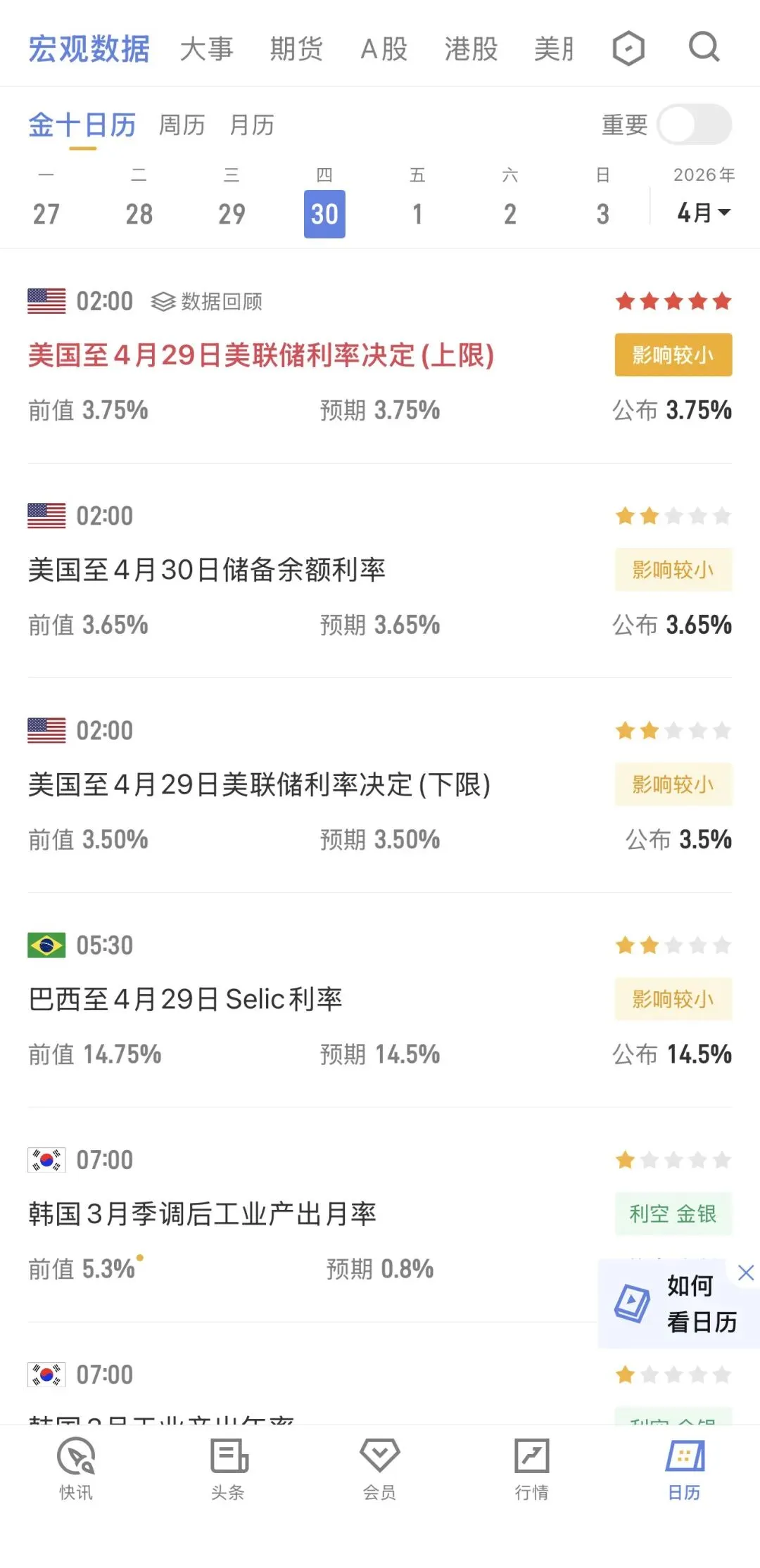Select the 日历 calendar icon
The image size is (760, 1568).
pyautogui.click(x=684, y=1456)
